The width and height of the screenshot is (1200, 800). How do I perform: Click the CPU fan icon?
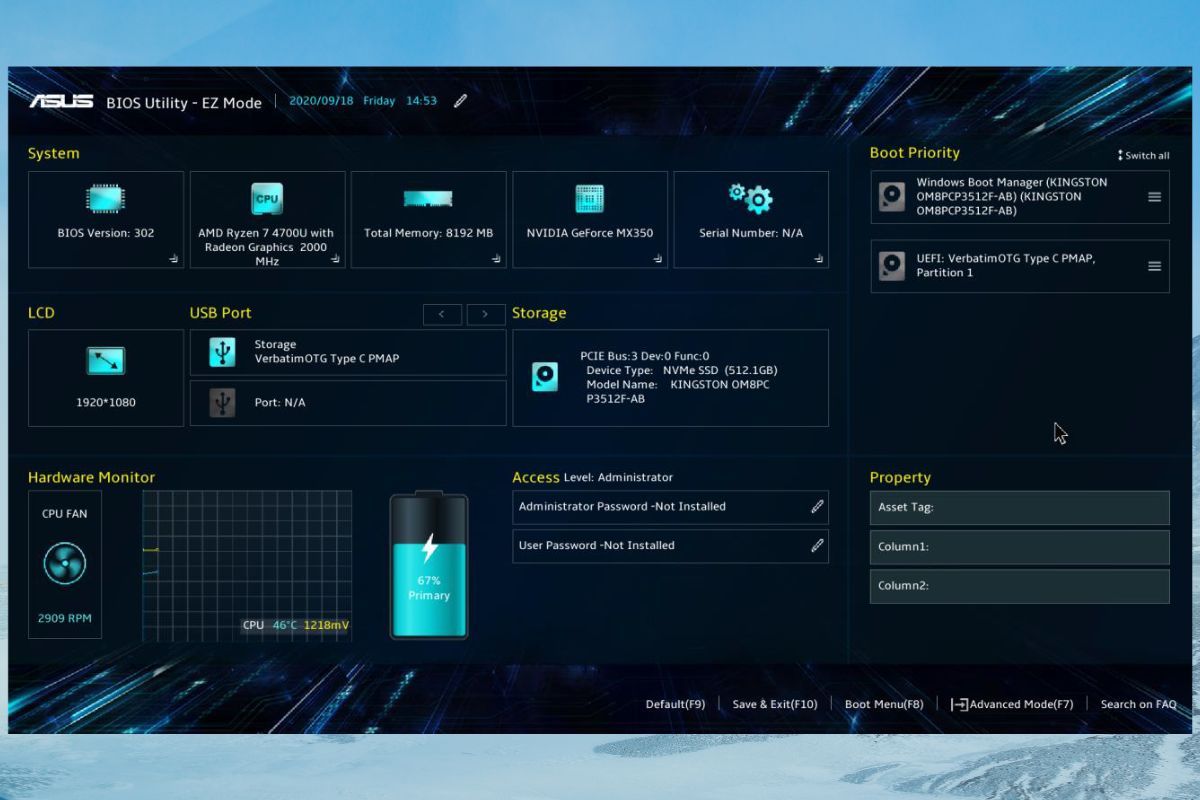[x=65, y=563]
